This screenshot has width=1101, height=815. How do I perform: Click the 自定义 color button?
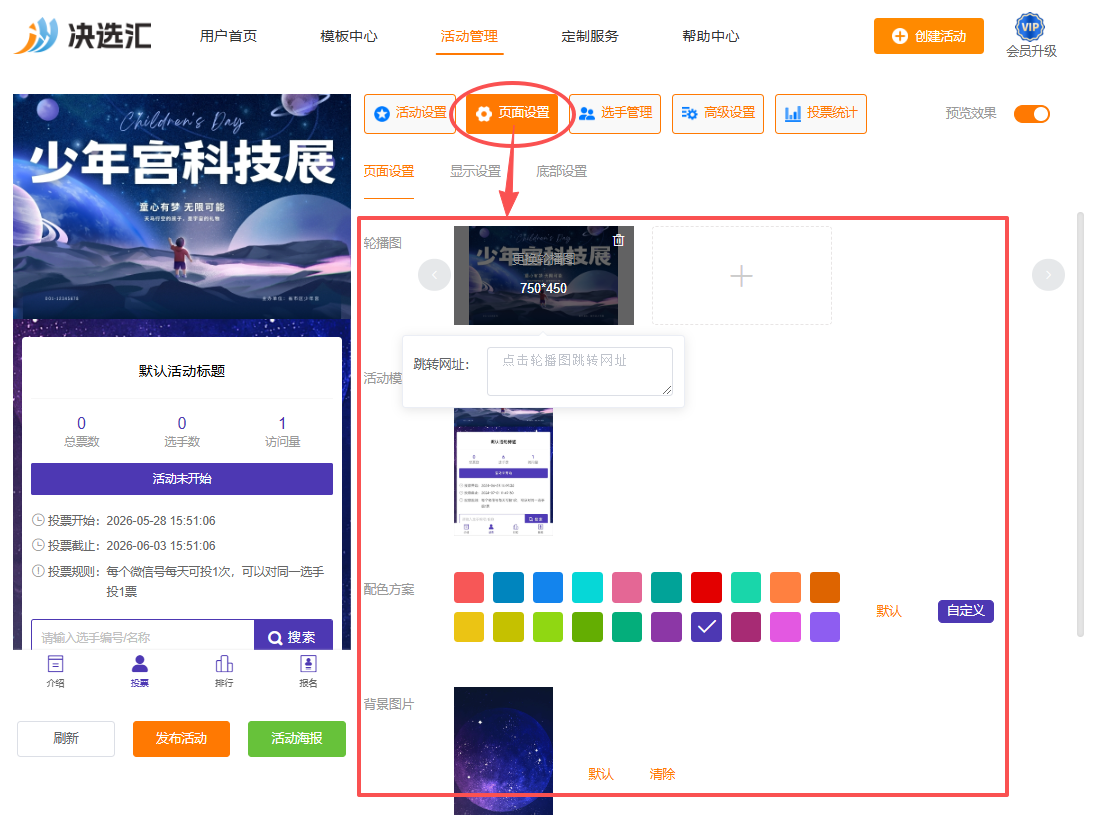[x=965, y=611]
